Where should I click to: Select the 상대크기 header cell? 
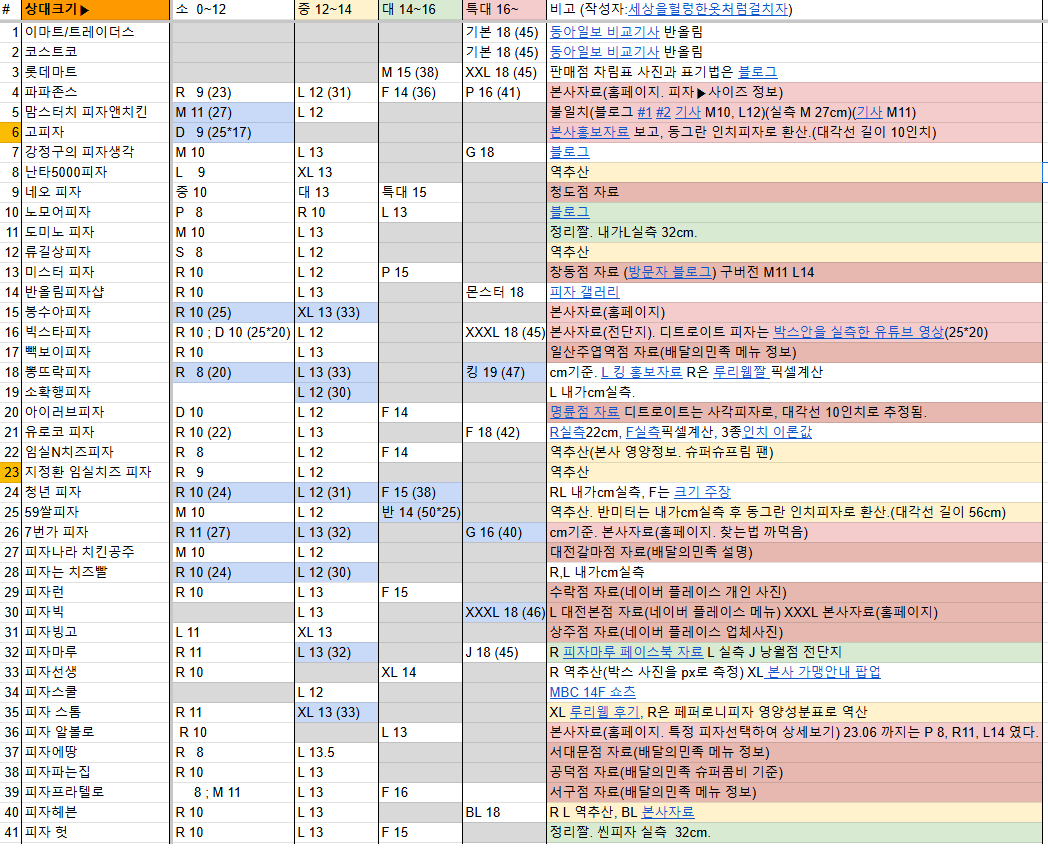click(x=96, y=9)
